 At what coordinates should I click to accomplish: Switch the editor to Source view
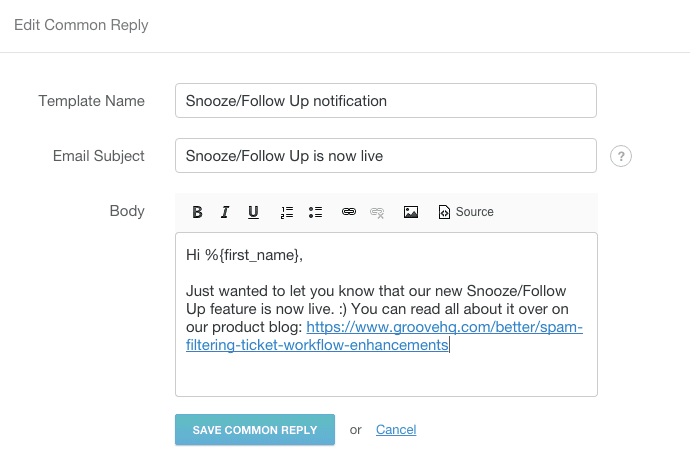pyautogui.click(x=466, y=212)
